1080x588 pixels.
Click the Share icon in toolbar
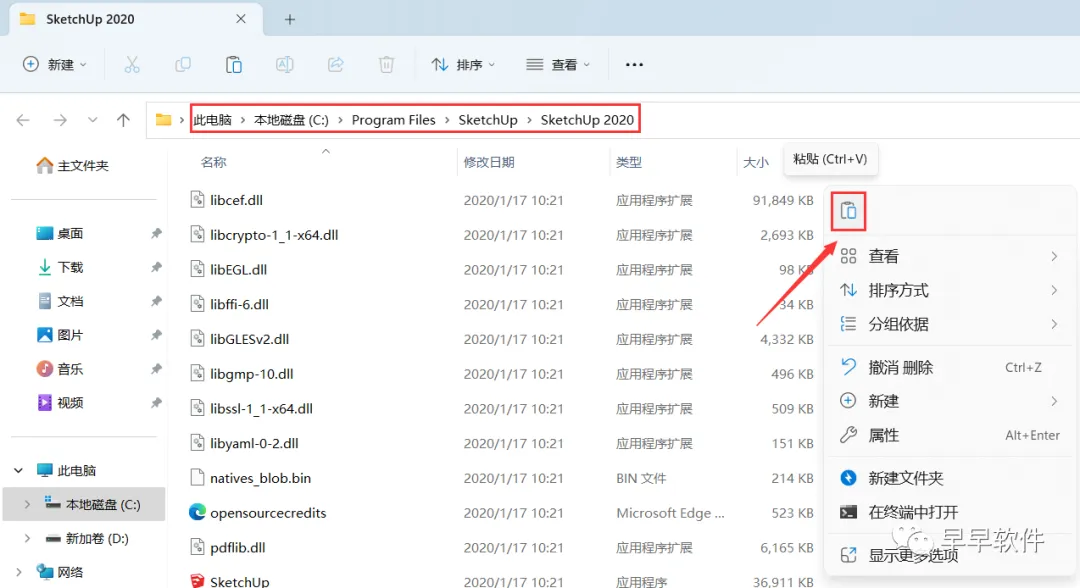tap(335, 65)
